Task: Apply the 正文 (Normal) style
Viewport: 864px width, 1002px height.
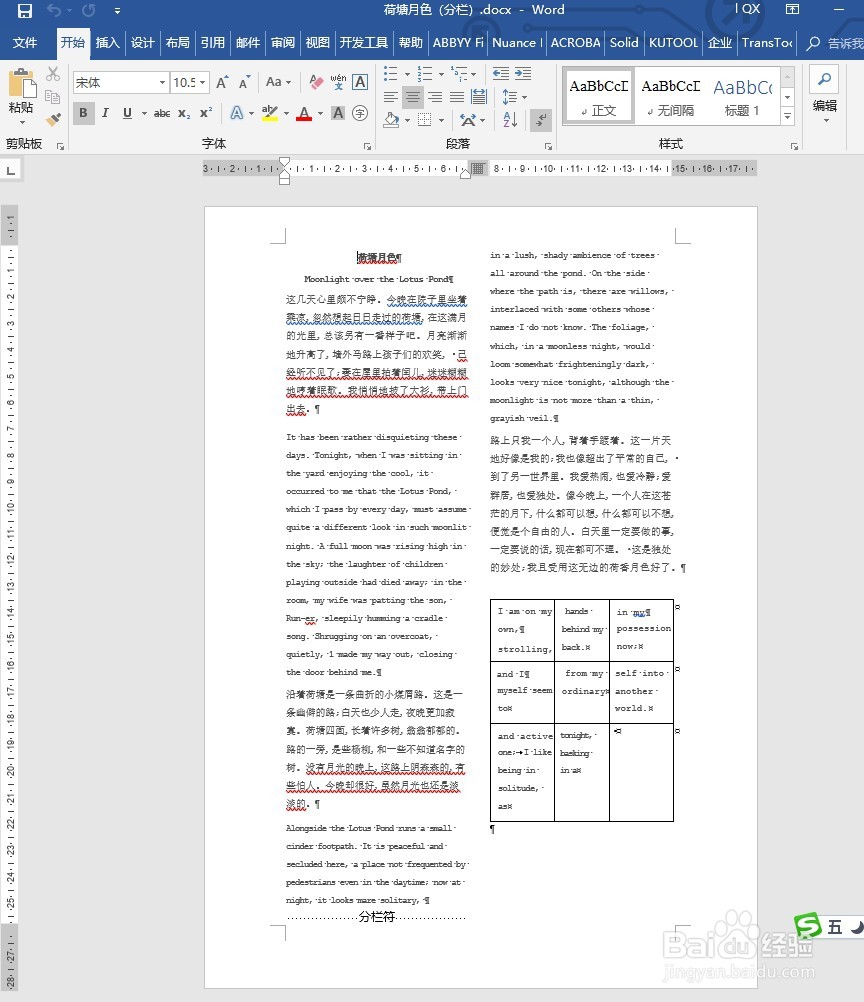Action: click(599, 96)
